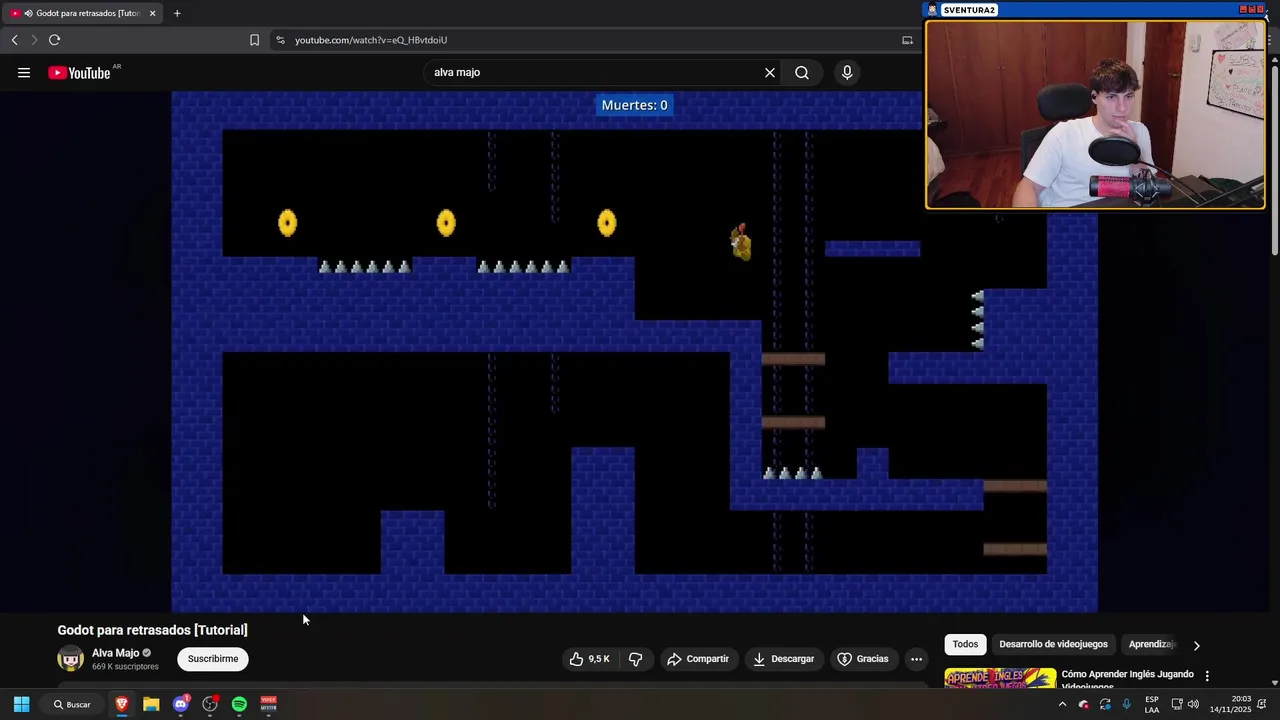This screenshot has height=720, width=1280.
Task: Select the Desarrollo de videojuegos chip
Action: coord(1053,645)
